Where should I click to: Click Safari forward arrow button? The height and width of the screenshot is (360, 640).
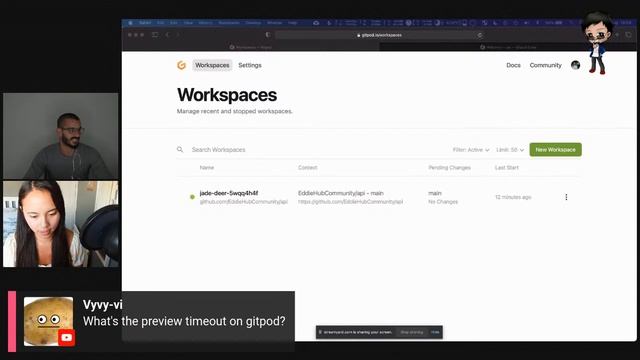[178, 35]
